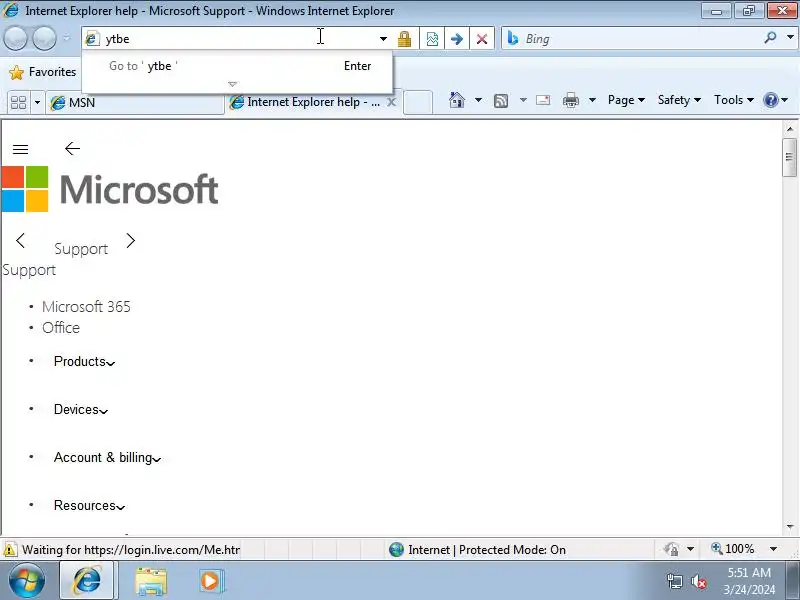This screenshot has height=600, width=800.
Task: Open the Page menu
Action: click(626, 100)
